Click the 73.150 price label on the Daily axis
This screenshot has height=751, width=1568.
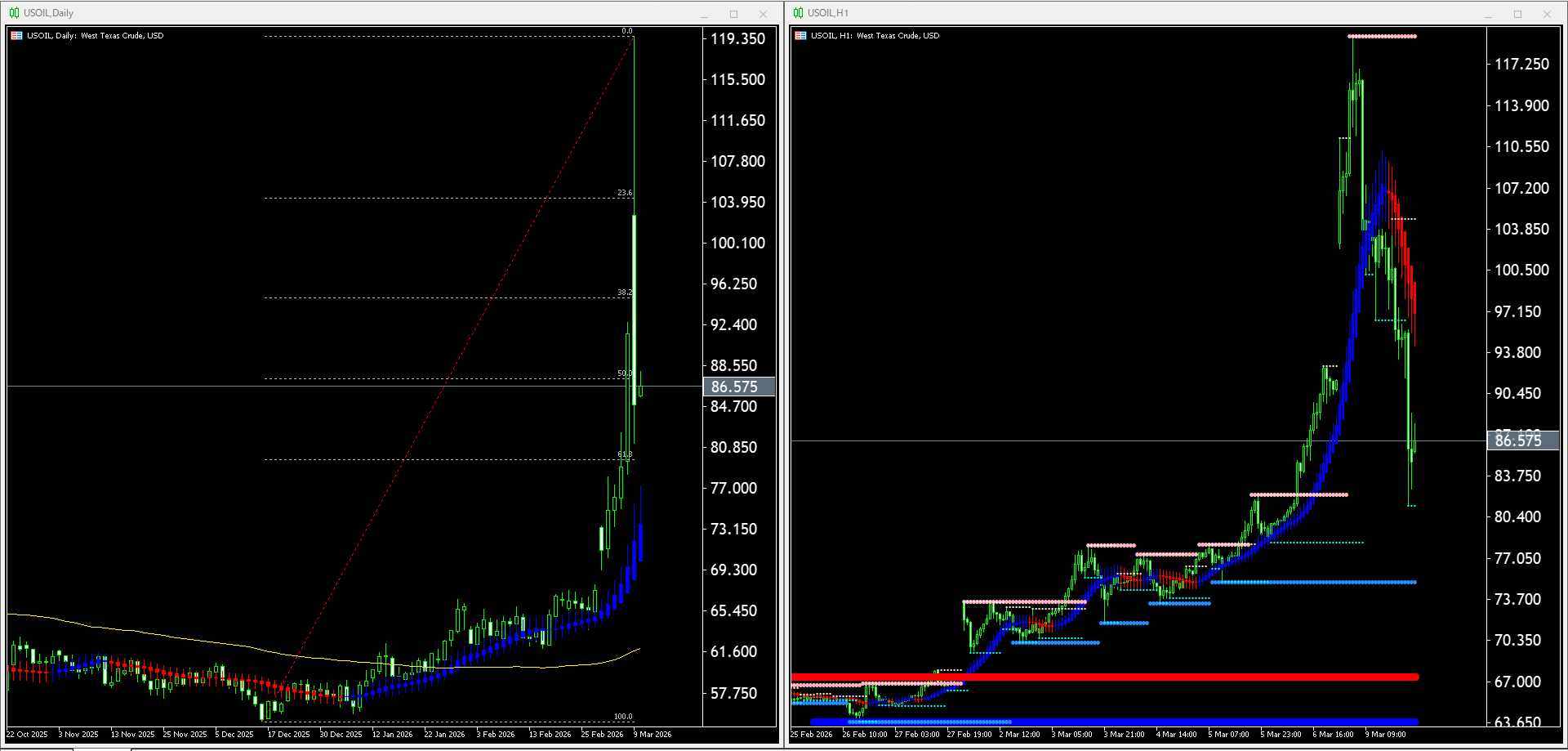pos(733,529)
